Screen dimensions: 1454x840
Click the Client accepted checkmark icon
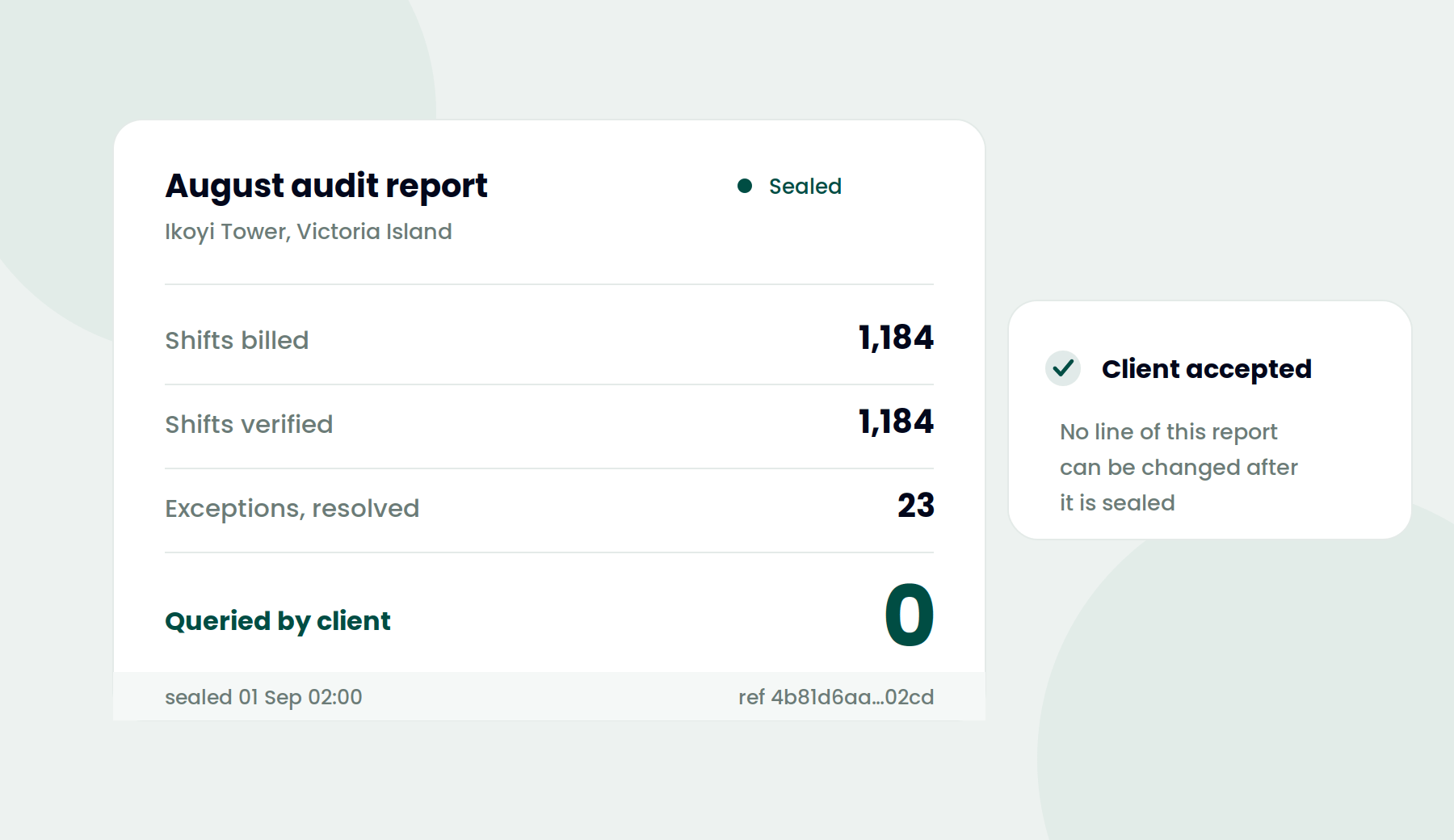pyautogui.click(x=1063, y=368)
